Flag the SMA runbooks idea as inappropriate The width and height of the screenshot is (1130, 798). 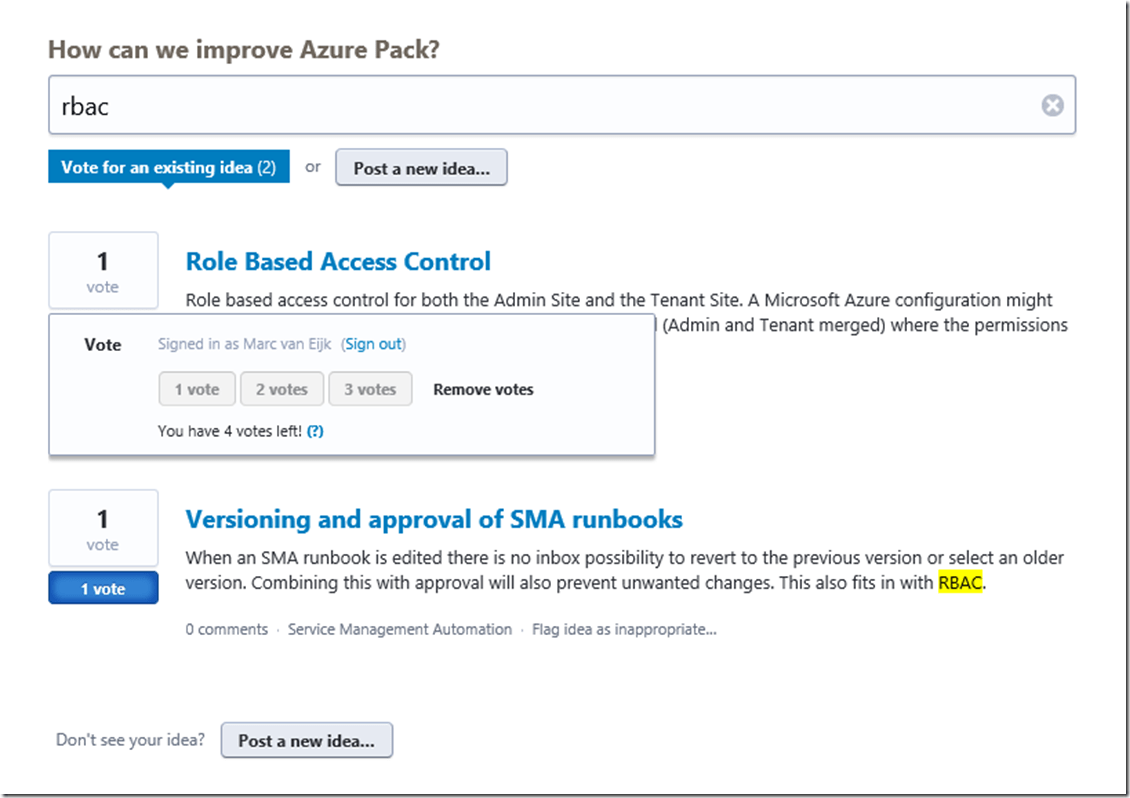pyautogui.click(x=624, y=629)
